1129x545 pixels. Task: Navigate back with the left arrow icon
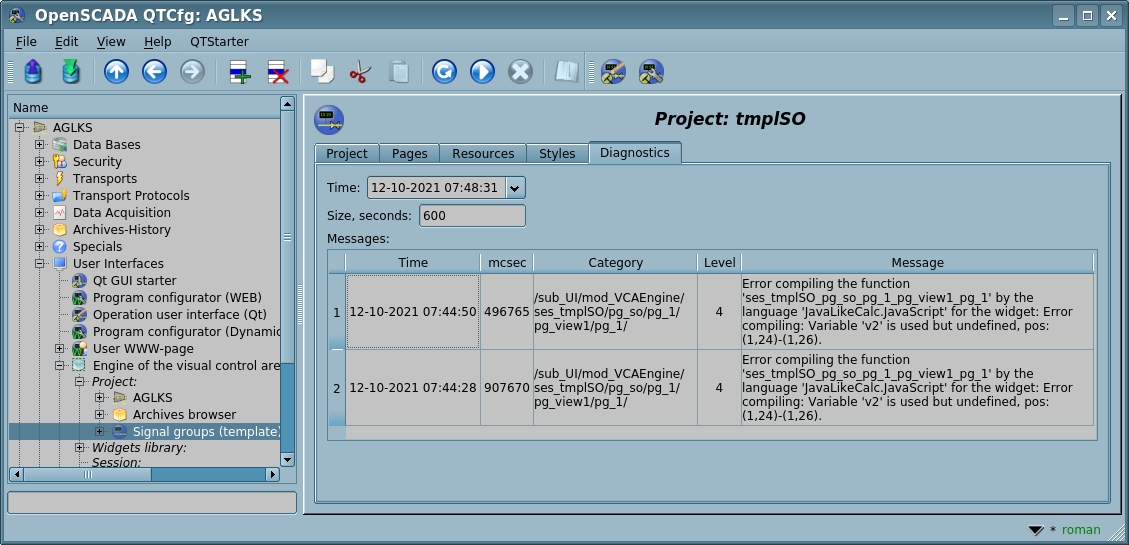[154, 72]
